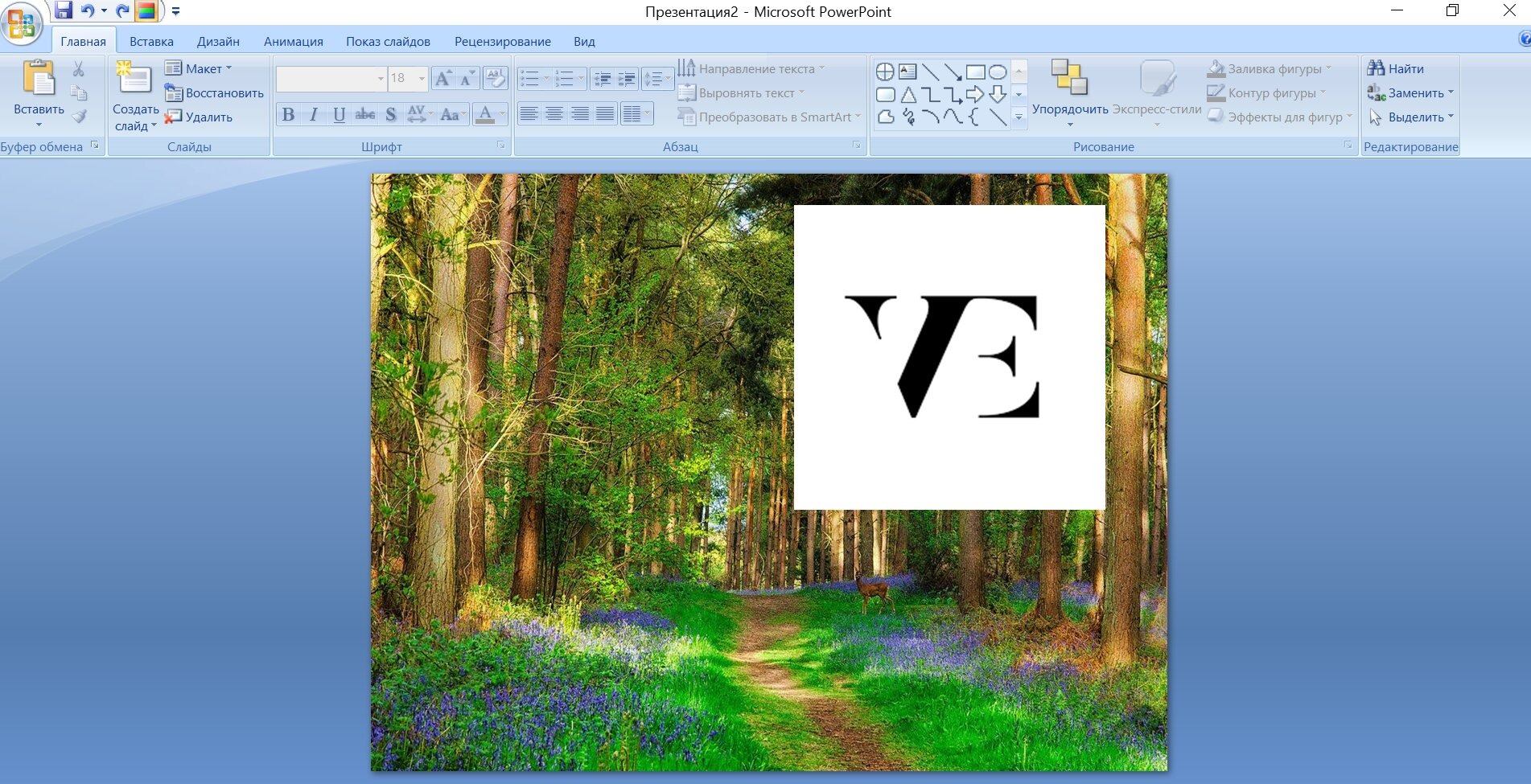Select the right block arrow shape
This screenshot has width=1531, height=784.
point(975,95)
